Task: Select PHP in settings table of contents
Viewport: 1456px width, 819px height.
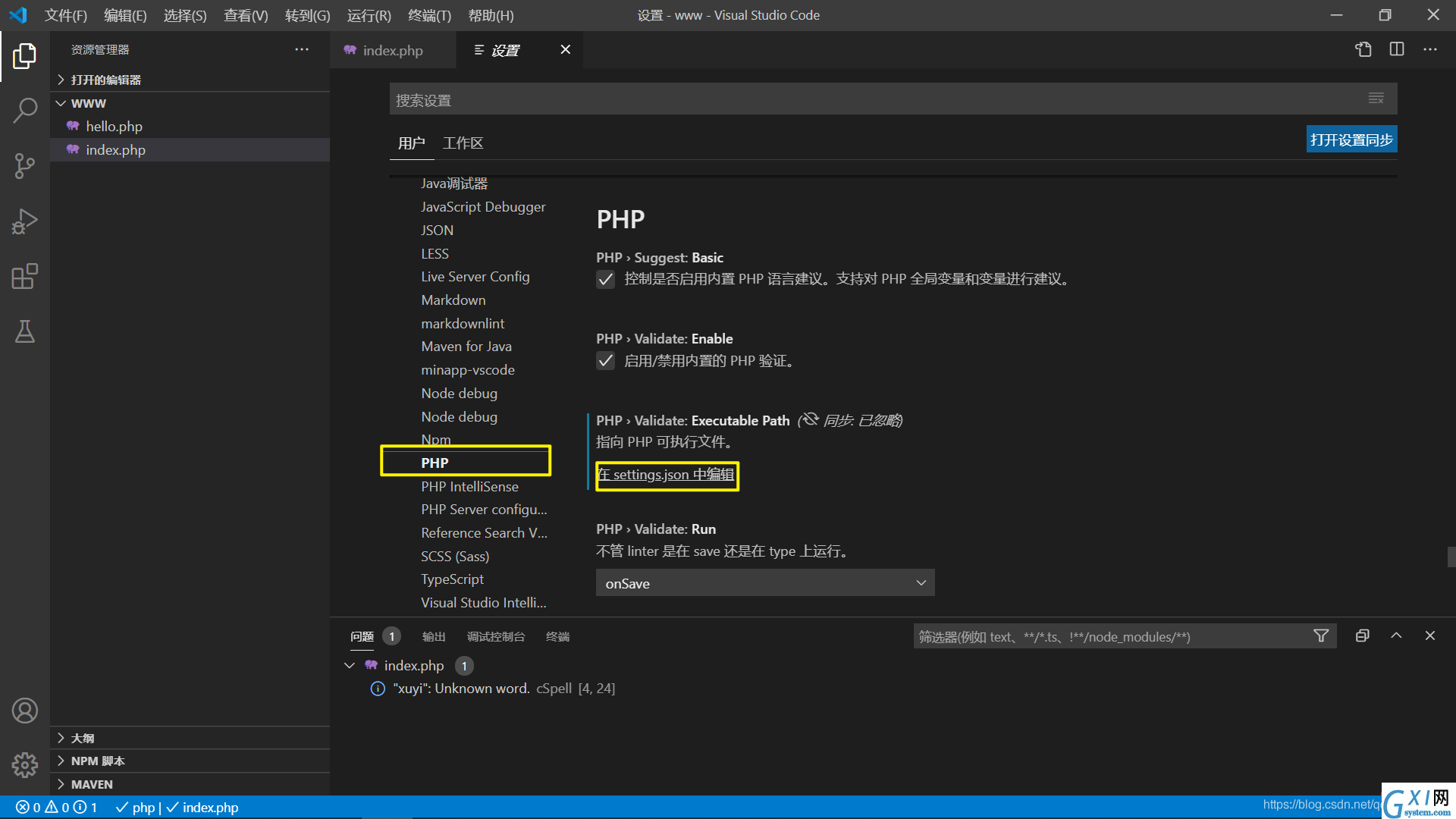Action: (435, 463)
